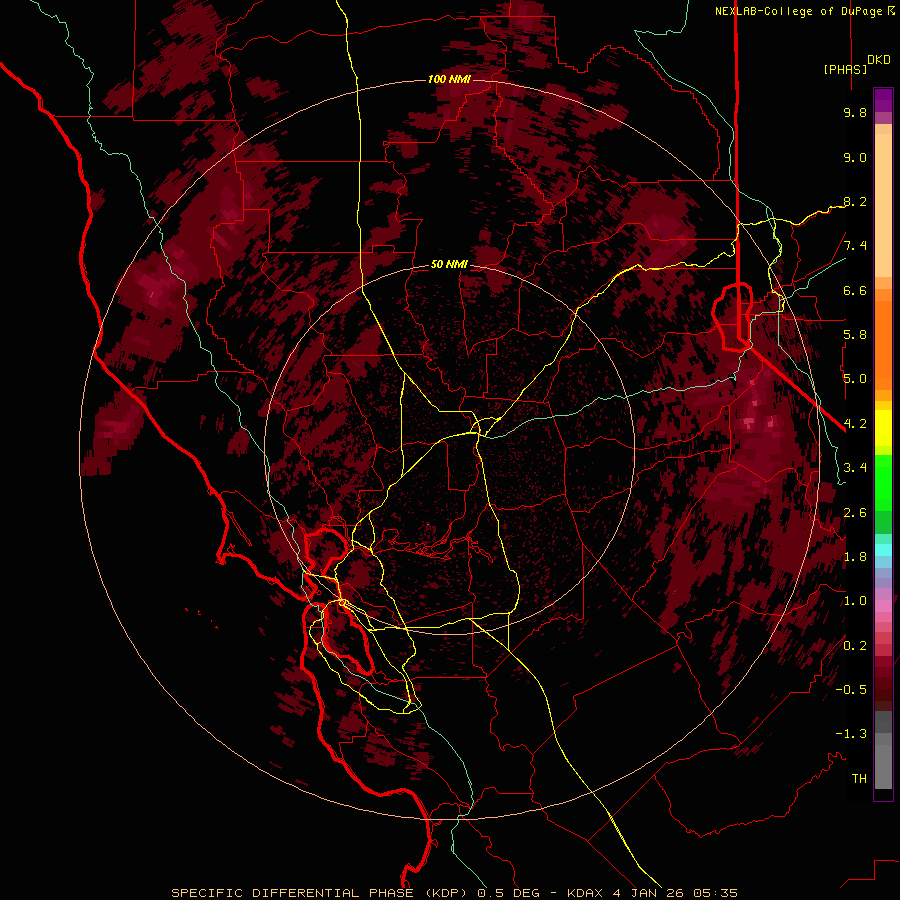
Task: Click the 9.8 color scale value
Action: (x=855, y=112)
